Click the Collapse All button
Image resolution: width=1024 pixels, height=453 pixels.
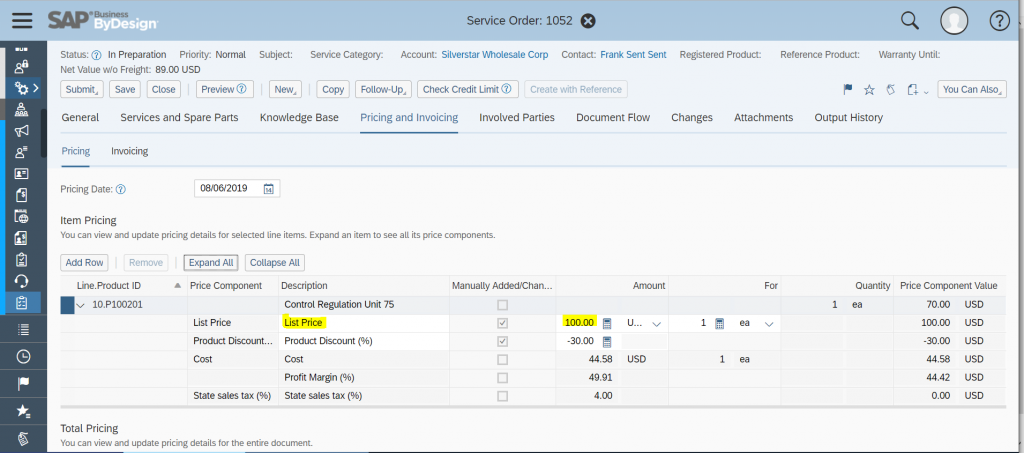click(x=275, y=262)
